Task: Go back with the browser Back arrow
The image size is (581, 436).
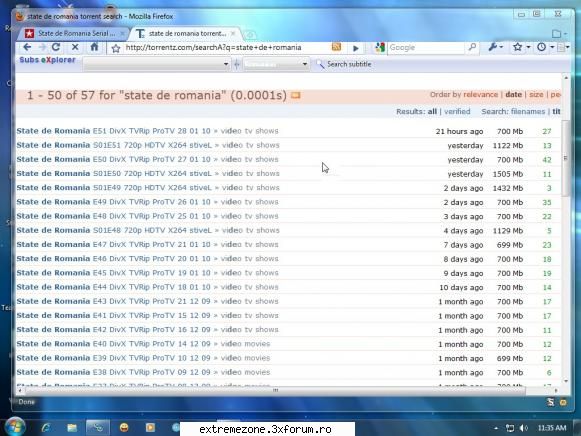Action: coord(27,47)
